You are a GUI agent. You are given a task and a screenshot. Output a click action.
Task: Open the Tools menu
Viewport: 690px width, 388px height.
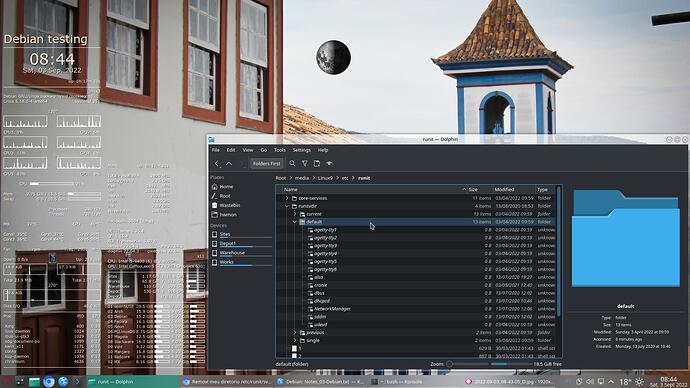tap(280, 150)
